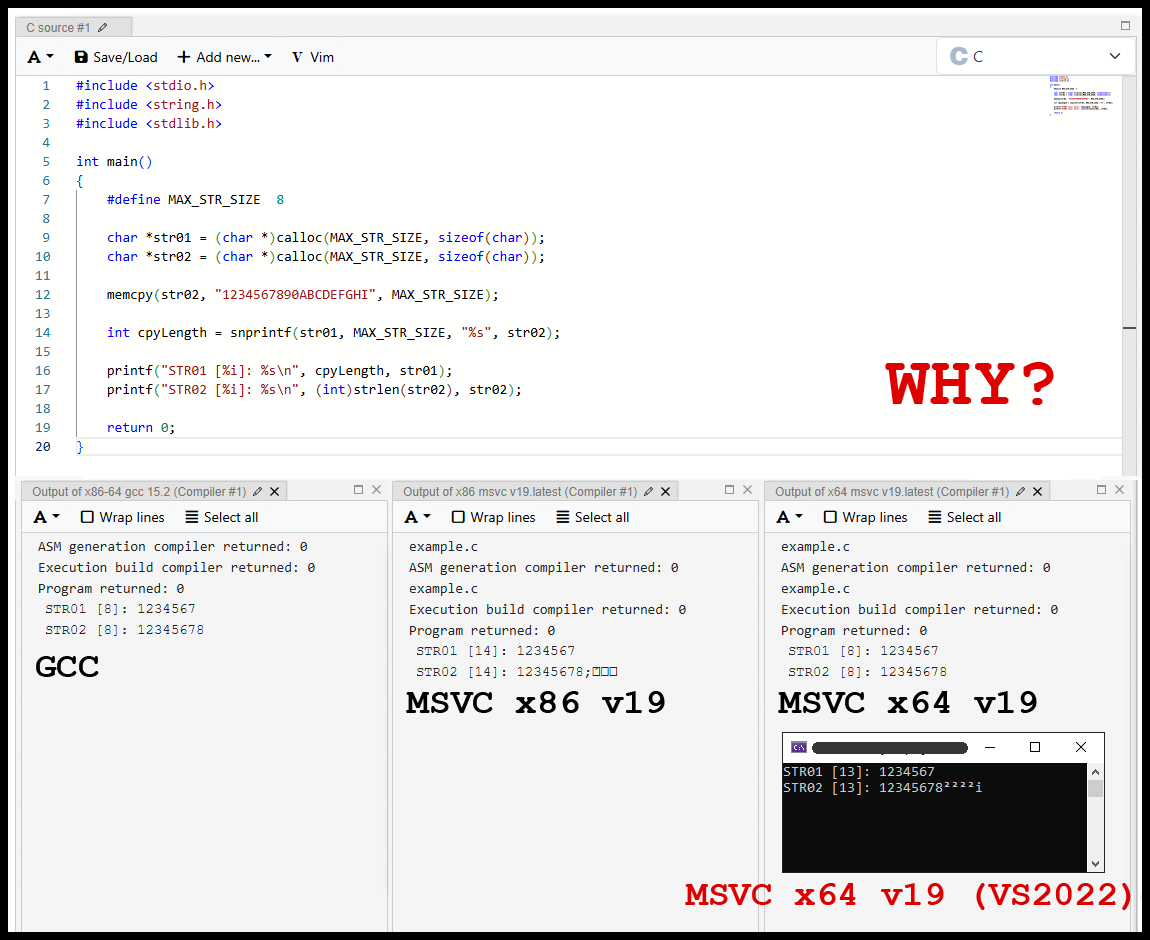This screenshot has width=1150, height=940.
Task: Close the x64 msvc v19.latest output tab
Action: click(1037, 491)
